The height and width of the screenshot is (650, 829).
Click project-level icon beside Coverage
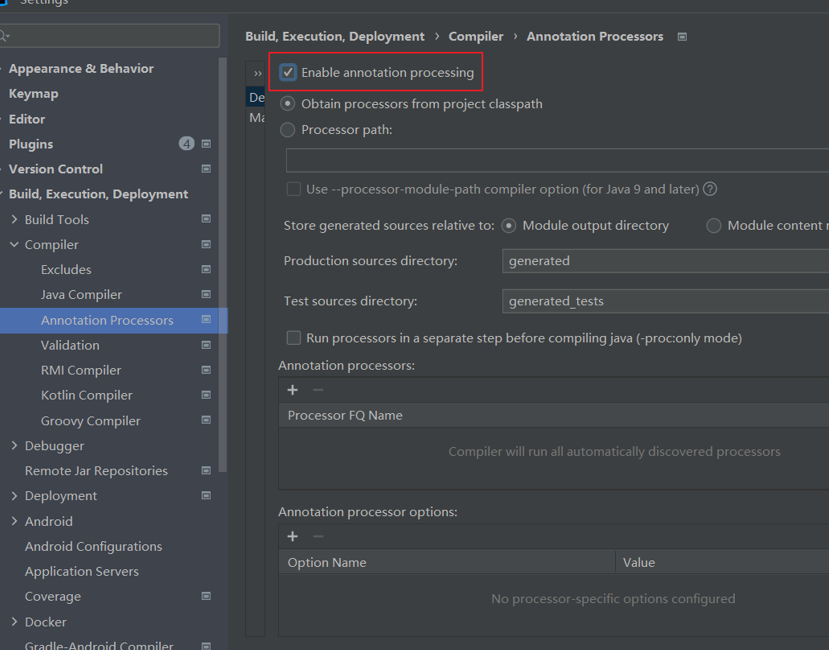point(206,596)
